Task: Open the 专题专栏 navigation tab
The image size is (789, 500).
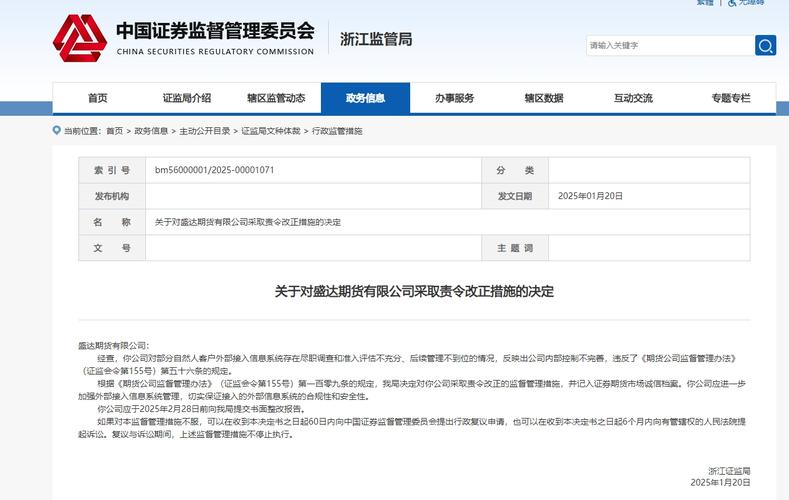Action: pos(731,98)
